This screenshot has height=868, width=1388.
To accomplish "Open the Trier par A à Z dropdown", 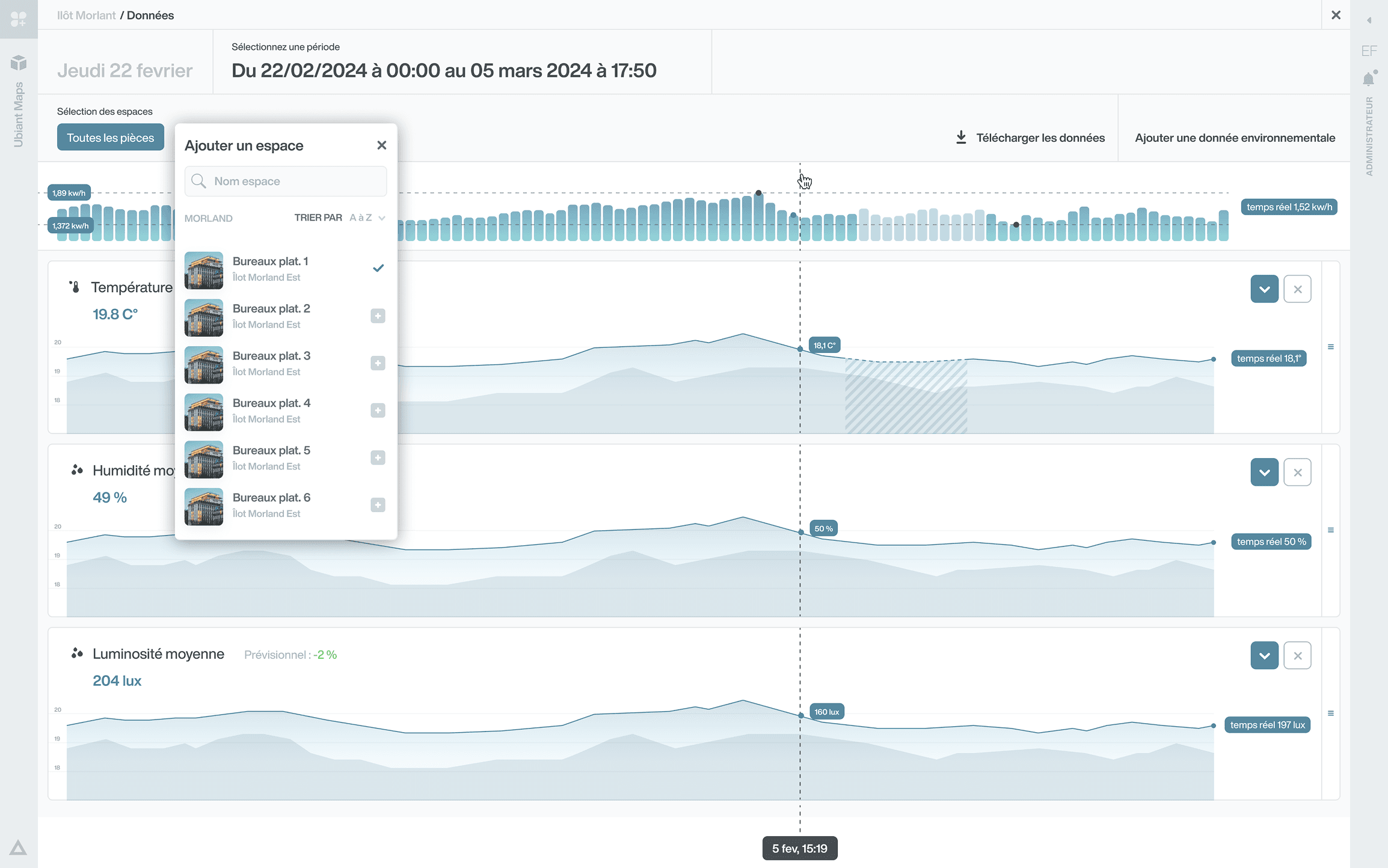I will point(366,218).
